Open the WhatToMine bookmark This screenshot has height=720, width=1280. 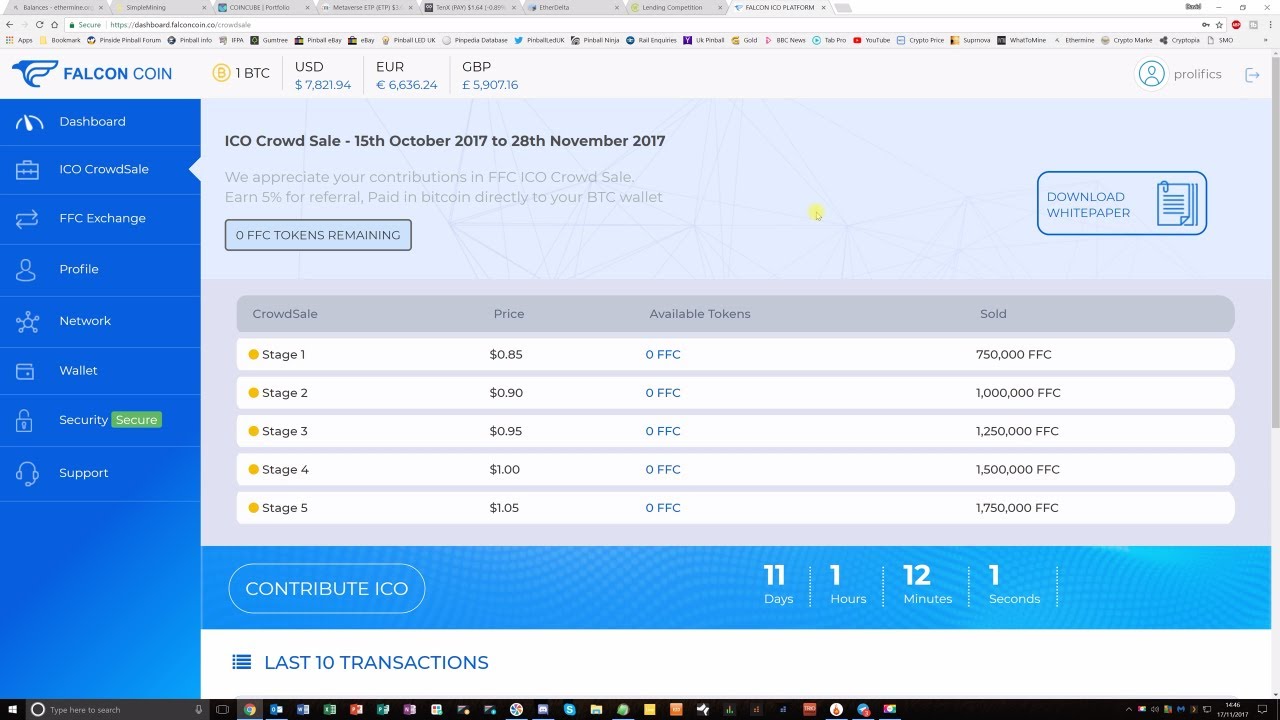(1021, 40)
